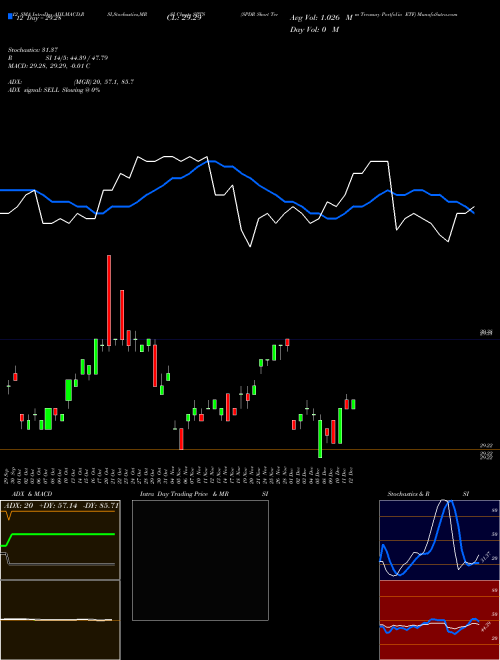
Task: Click the rotated '31.37' Stochastics value label
Action: [485, 557]
